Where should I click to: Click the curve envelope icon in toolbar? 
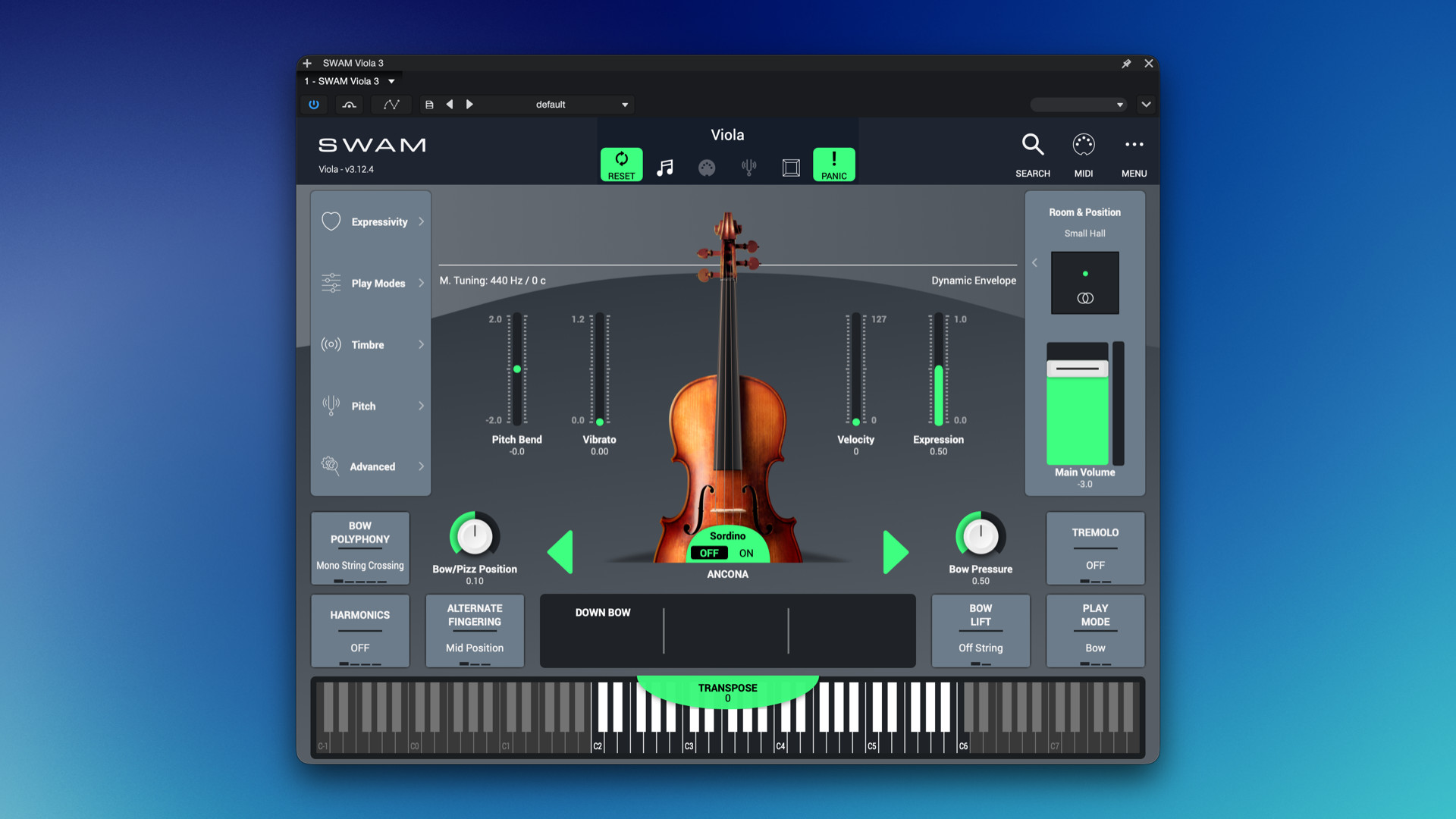(x=391, y=105)
